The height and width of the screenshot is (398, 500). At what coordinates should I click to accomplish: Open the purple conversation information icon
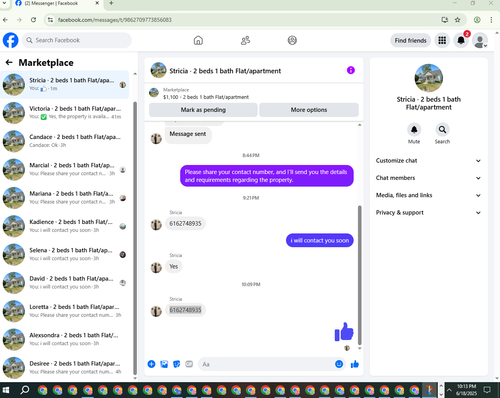pos(351,70)
